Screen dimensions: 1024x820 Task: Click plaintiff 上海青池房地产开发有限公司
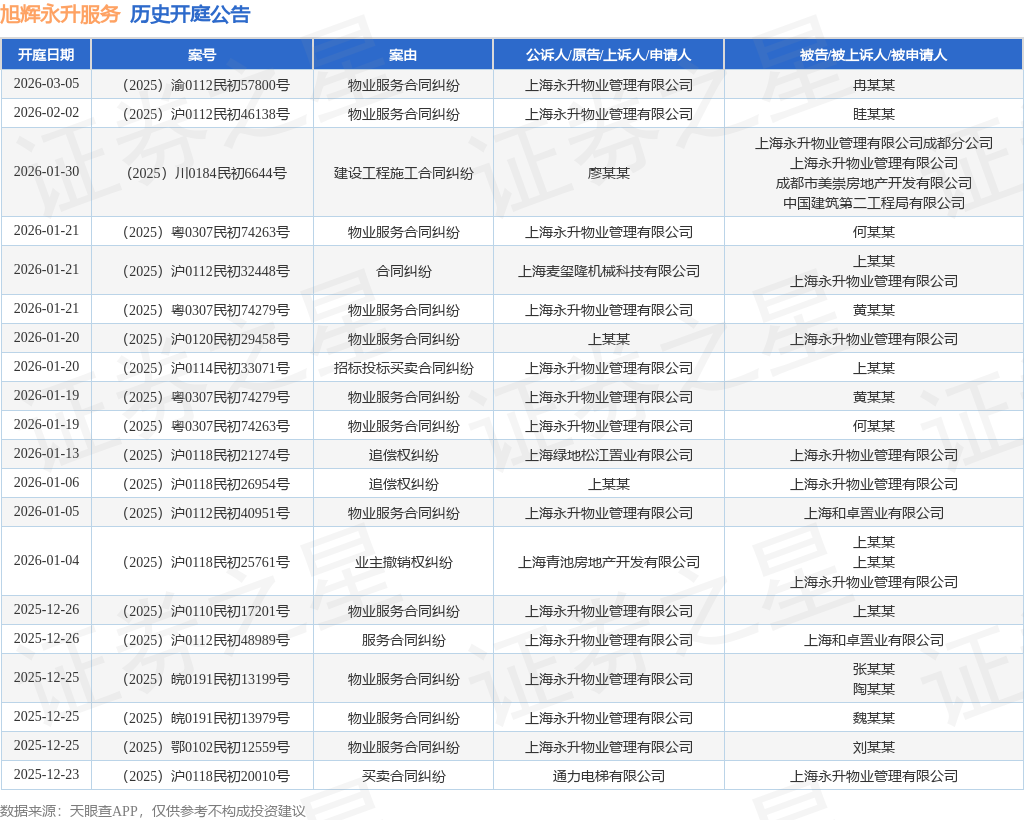[609, 562]
